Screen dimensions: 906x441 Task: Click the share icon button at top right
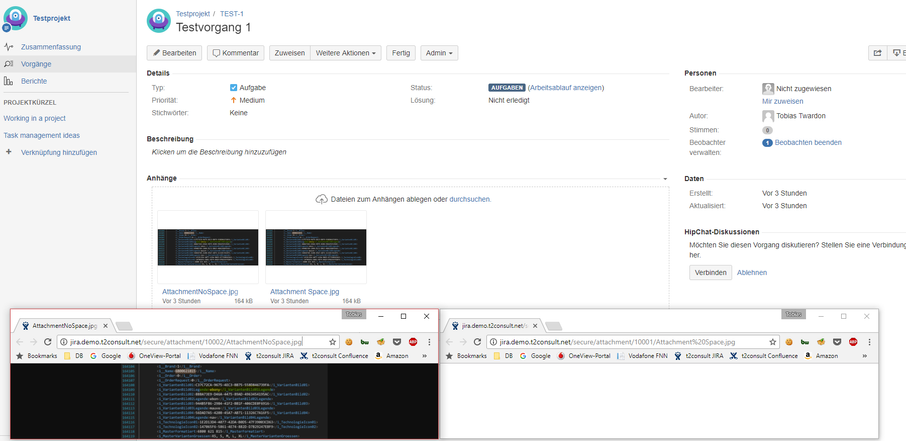pos(877,53)
